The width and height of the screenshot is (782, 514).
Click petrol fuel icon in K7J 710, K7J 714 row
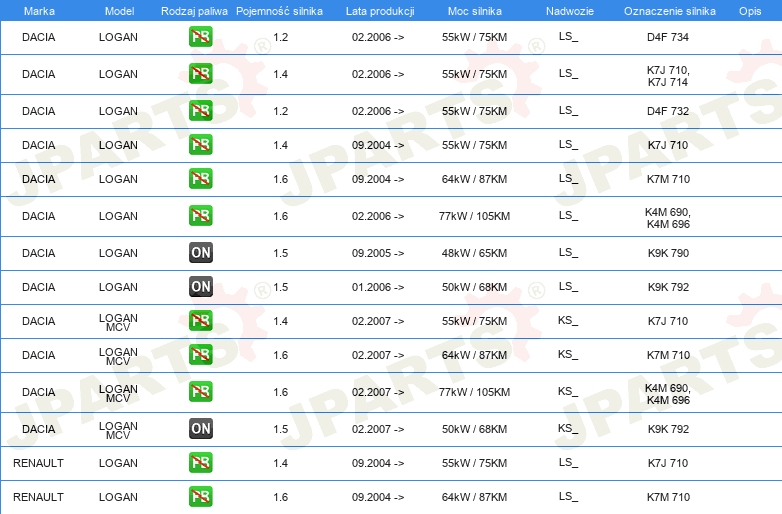(200, 74)
